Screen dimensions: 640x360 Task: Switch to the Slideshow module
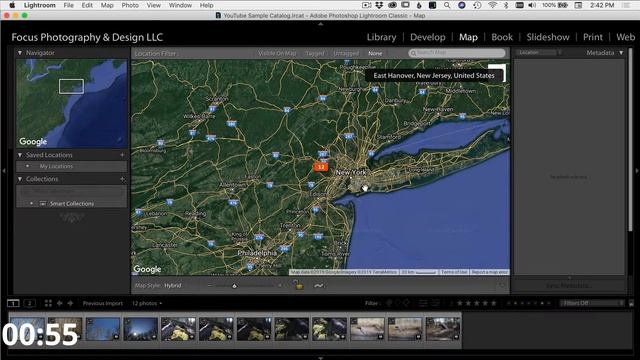coord(548,37)
